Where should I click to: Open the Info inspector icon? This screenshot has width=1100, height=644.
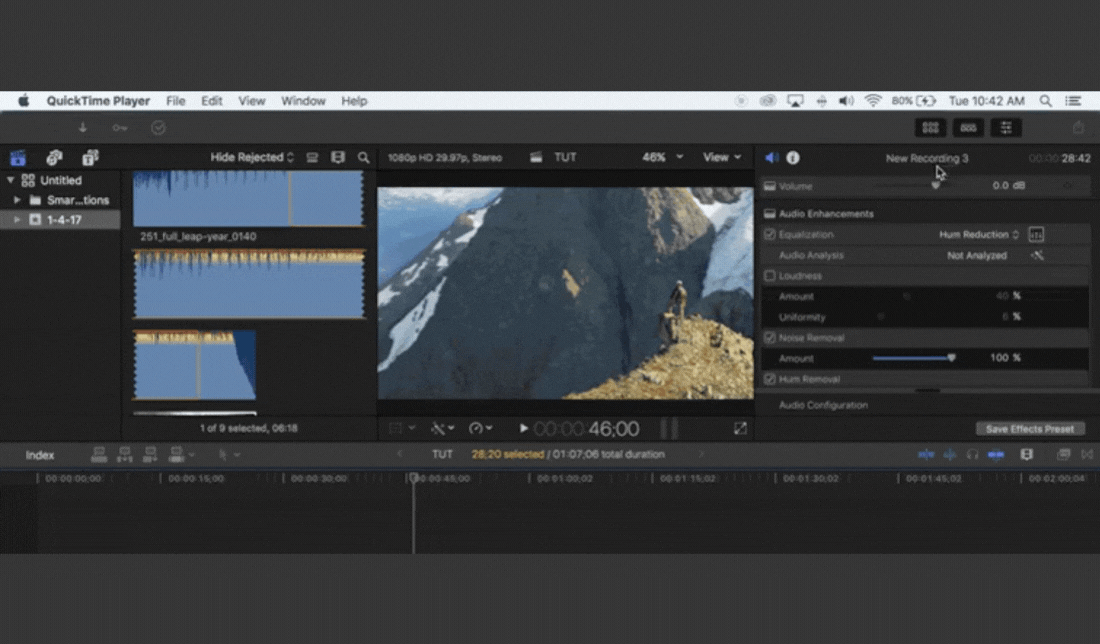793,158
